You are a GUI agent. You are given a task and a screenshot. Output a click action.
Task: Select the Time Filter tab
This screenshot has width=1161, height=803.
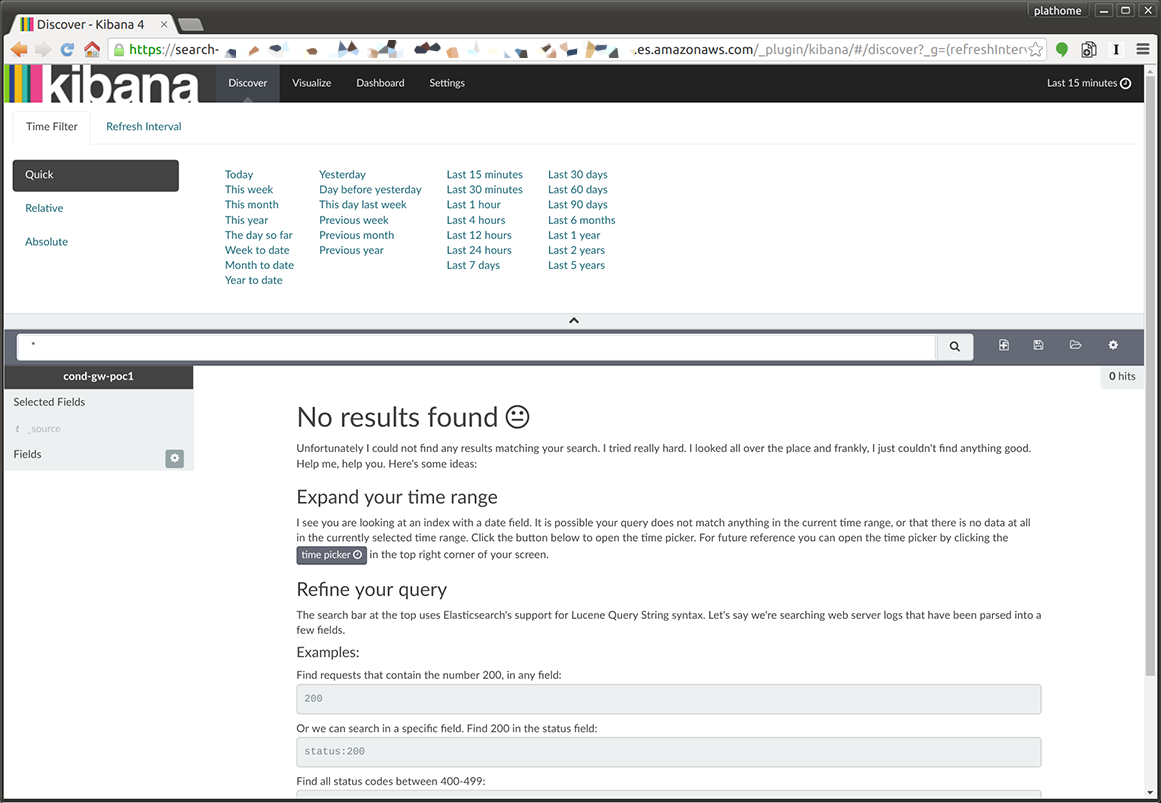[x=52, y=127]
